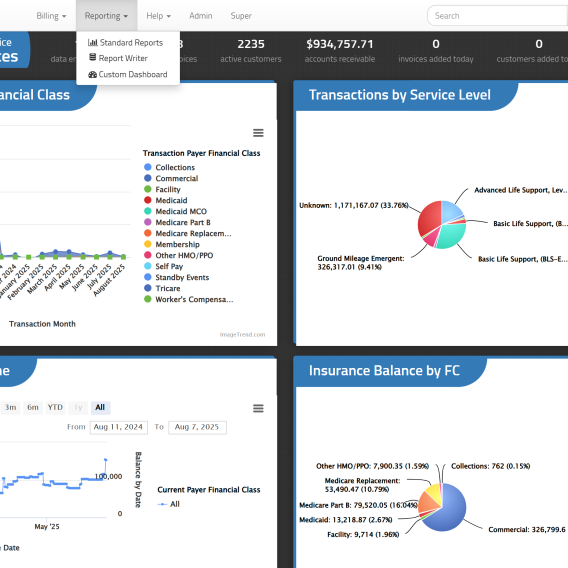Viewport: 568px width, 568px height.
Task: Open the Super menu item
Action: (241, 16)
